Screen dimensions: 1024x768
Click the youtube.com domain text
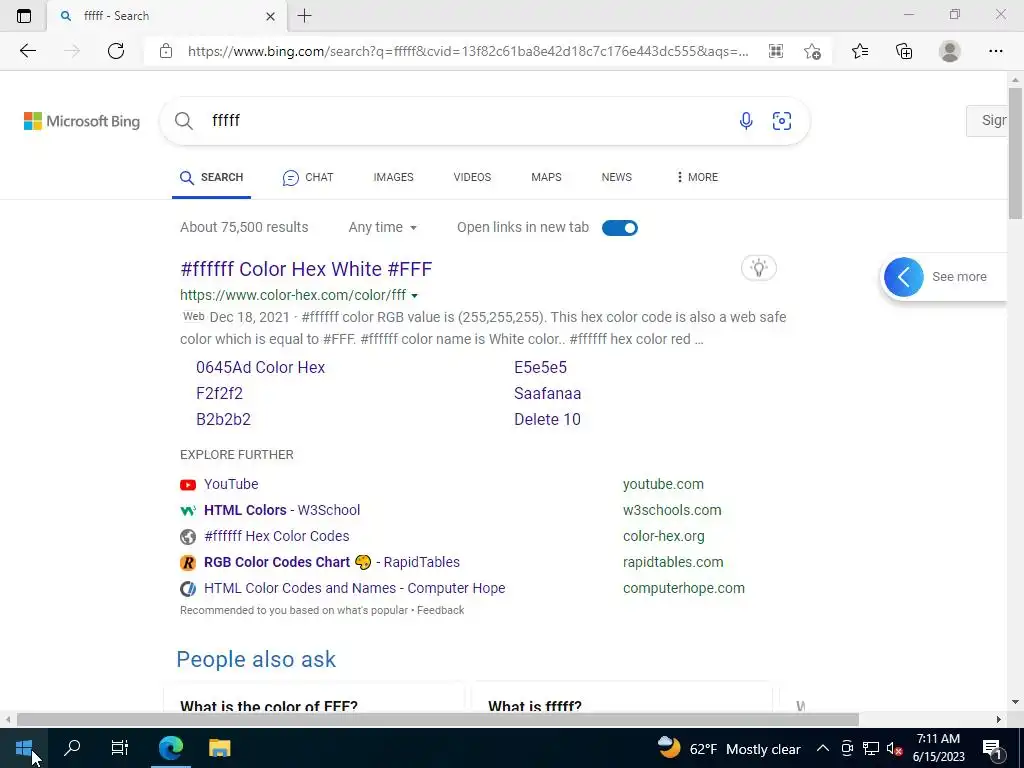pyautogui.click(x=663, y=484)
